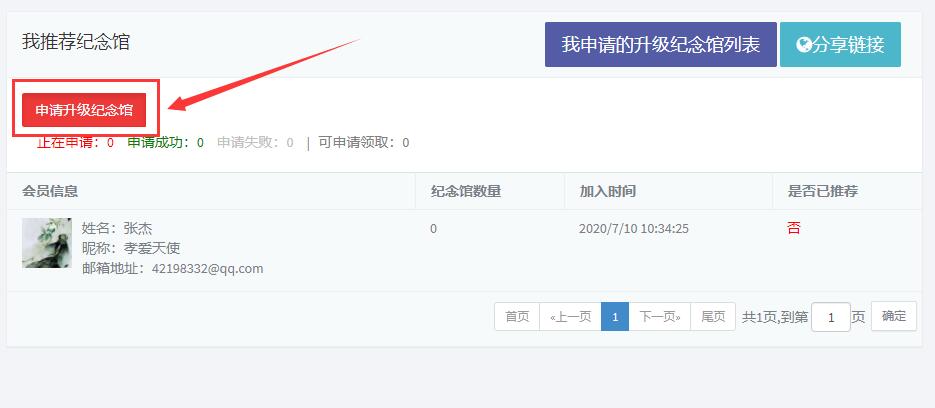Click the globe icon in 分享链接 button
This screenshot has height=408, width=935.
pyautogui.click(x=804, y=45)
